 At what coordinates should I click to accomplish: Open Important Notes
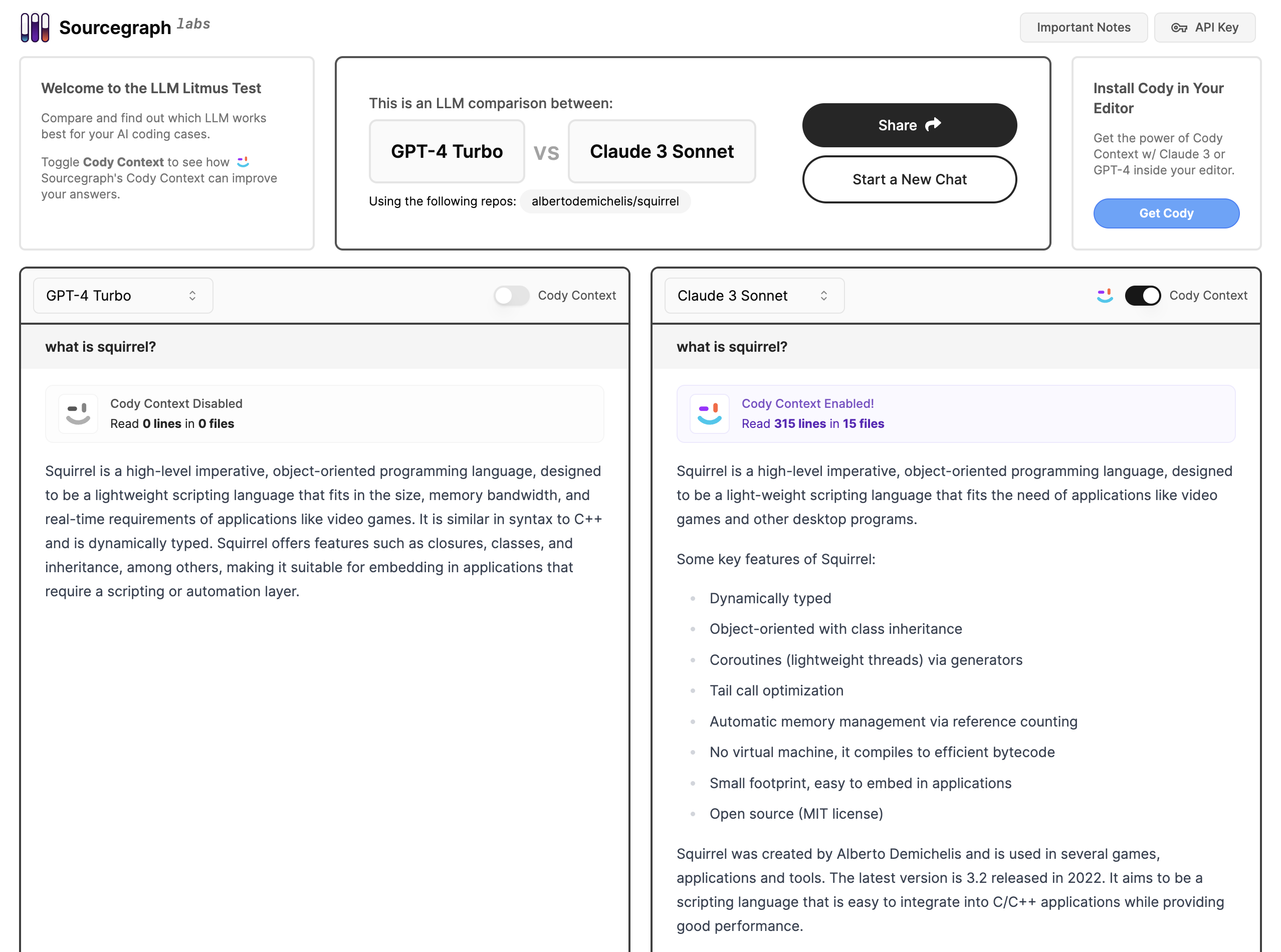(x=1084, y=28)
